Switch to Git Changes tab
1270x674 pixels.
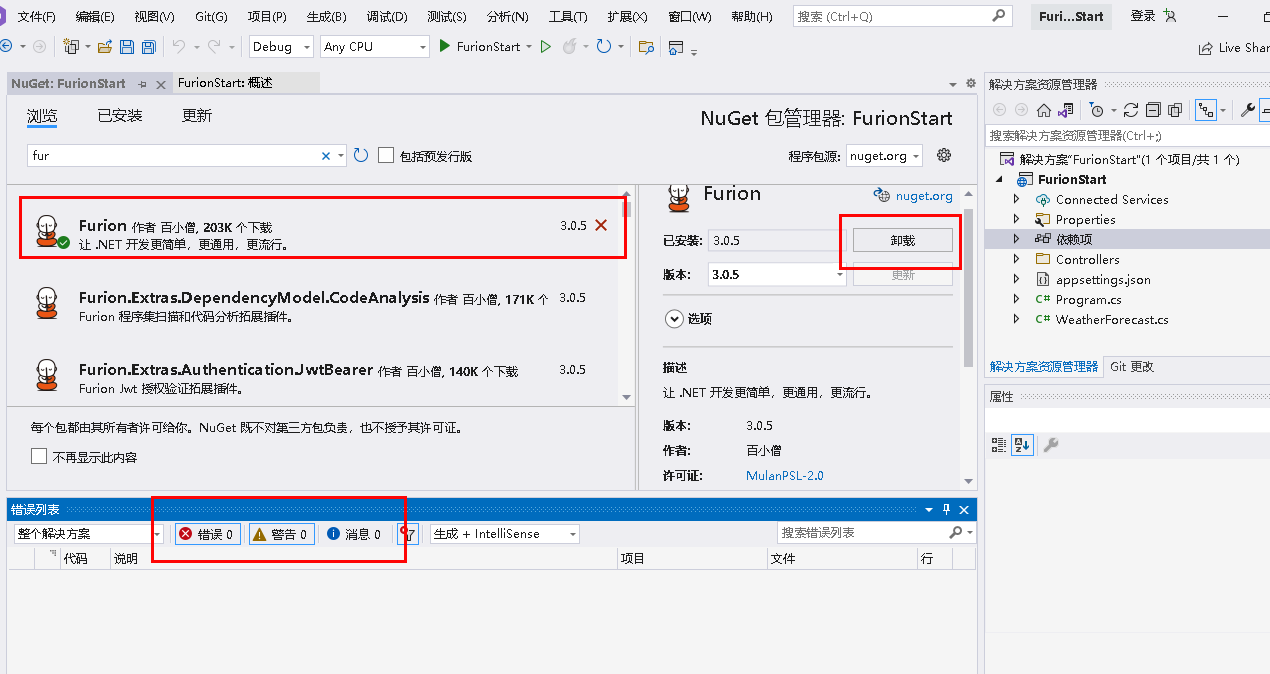1132,367
